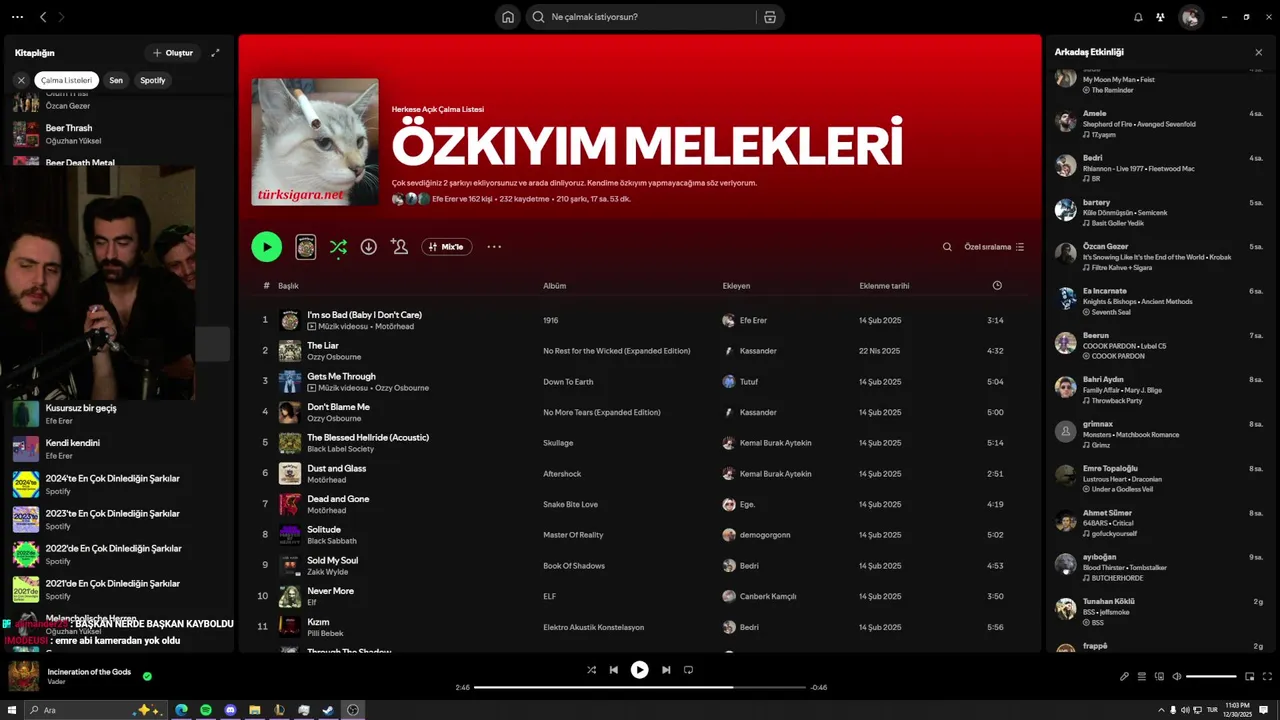Open the cat playlist cover image

click(x=315, y=142)
